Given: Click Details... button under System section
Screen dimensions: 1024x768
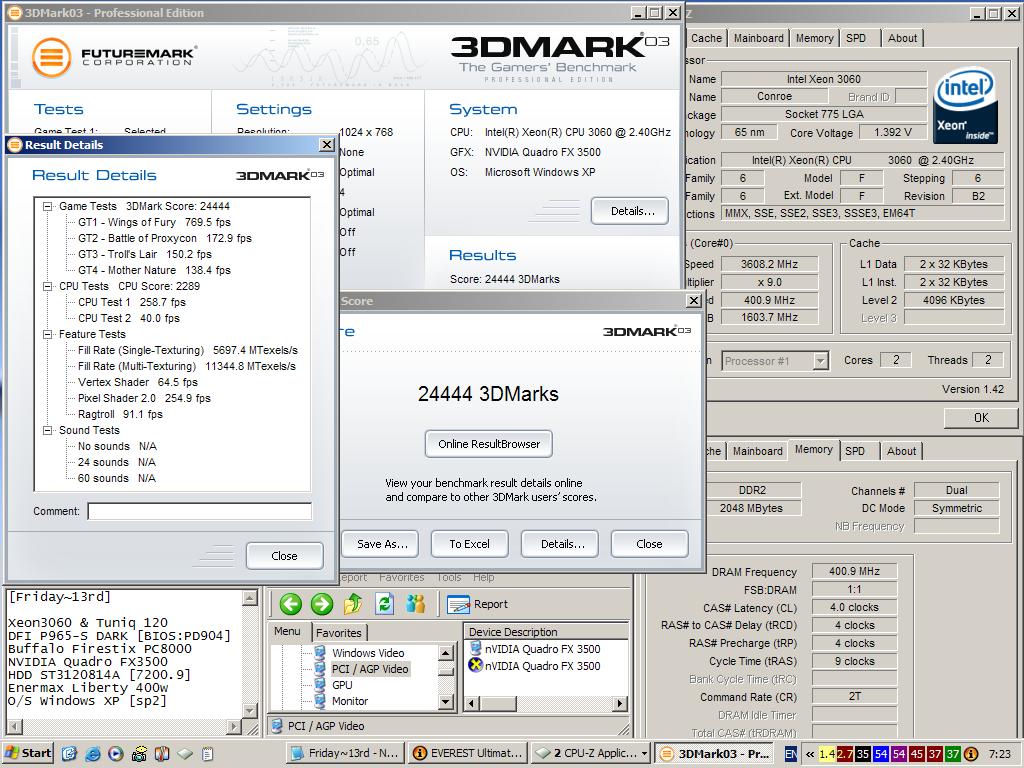Looking at the screenshot, I should (x=632, y=211).
